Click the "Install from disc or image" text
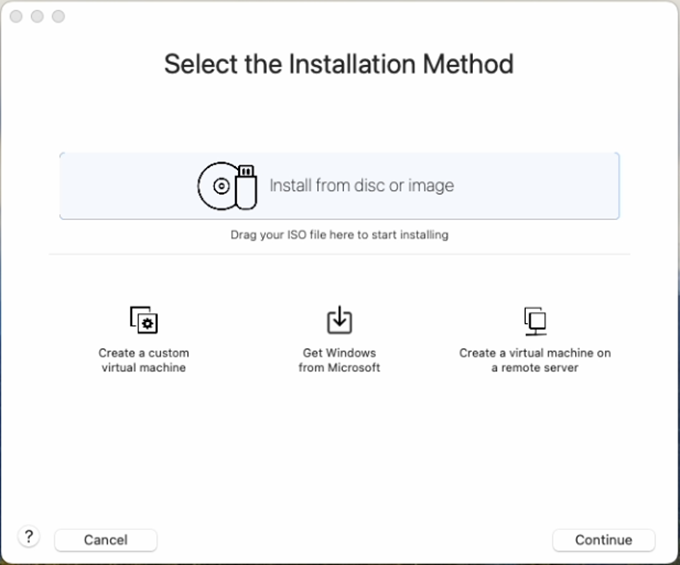Screen dimensions: 680x565 [361, 186]
